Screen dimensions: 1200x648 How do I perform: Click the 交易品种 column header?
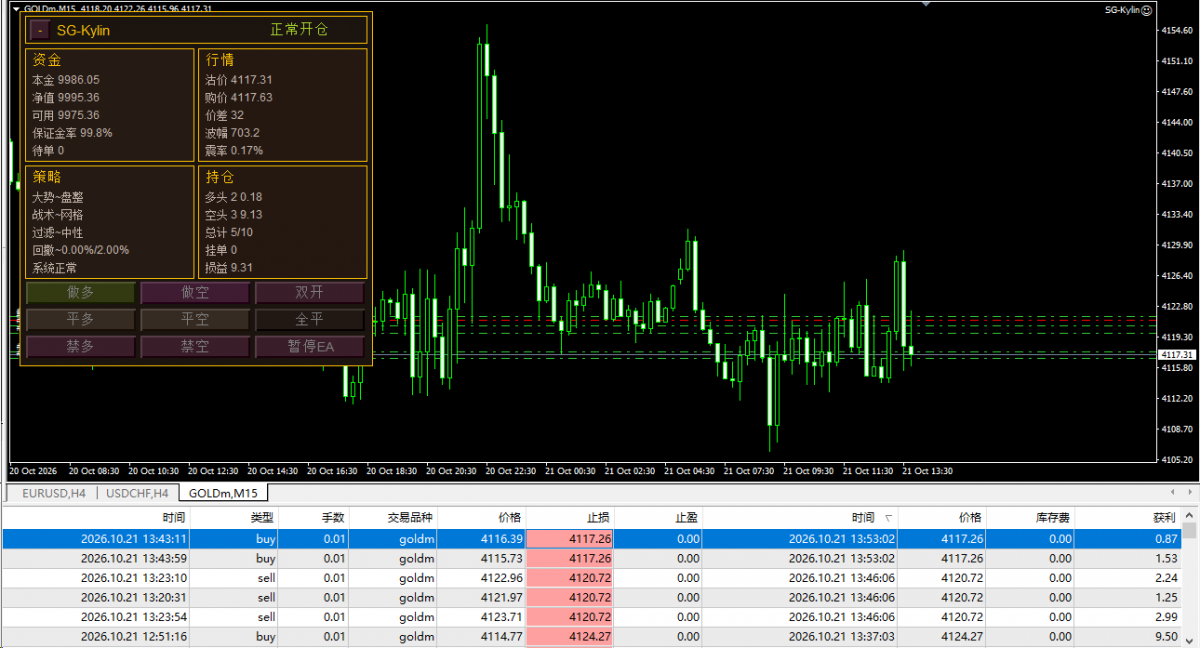(x=392, y=518)
